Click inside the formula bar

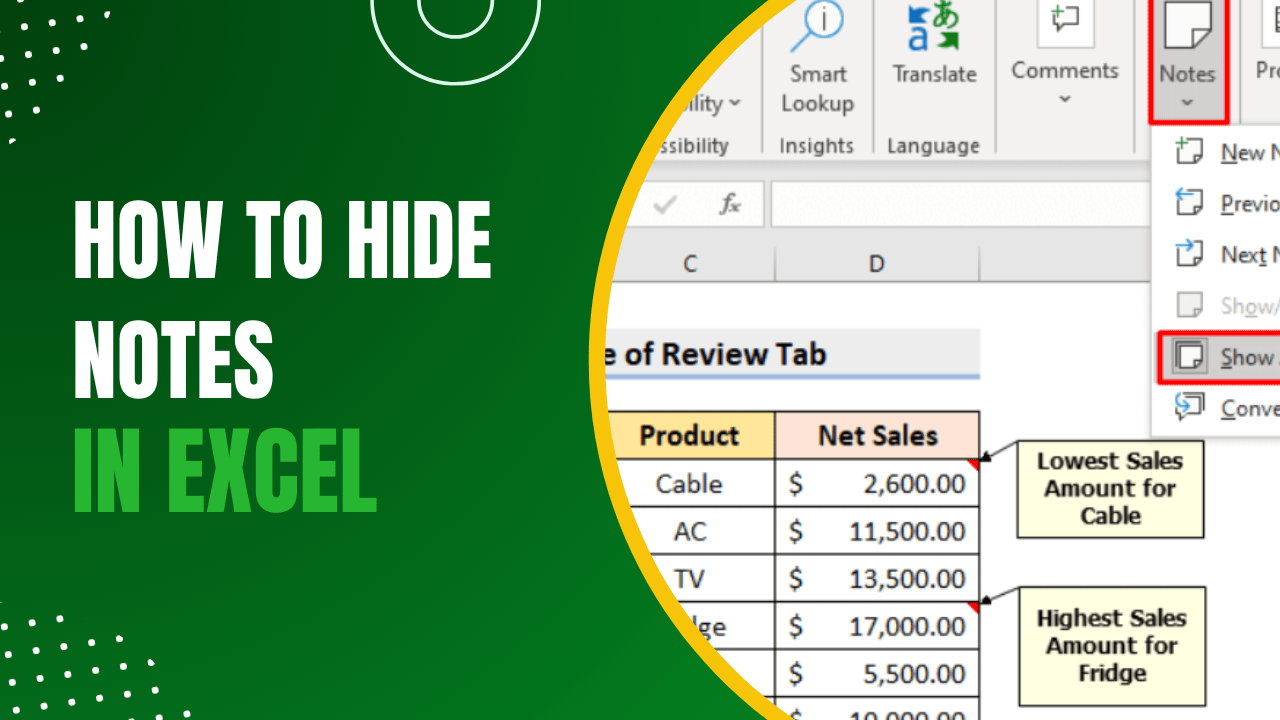click(960, 203)
